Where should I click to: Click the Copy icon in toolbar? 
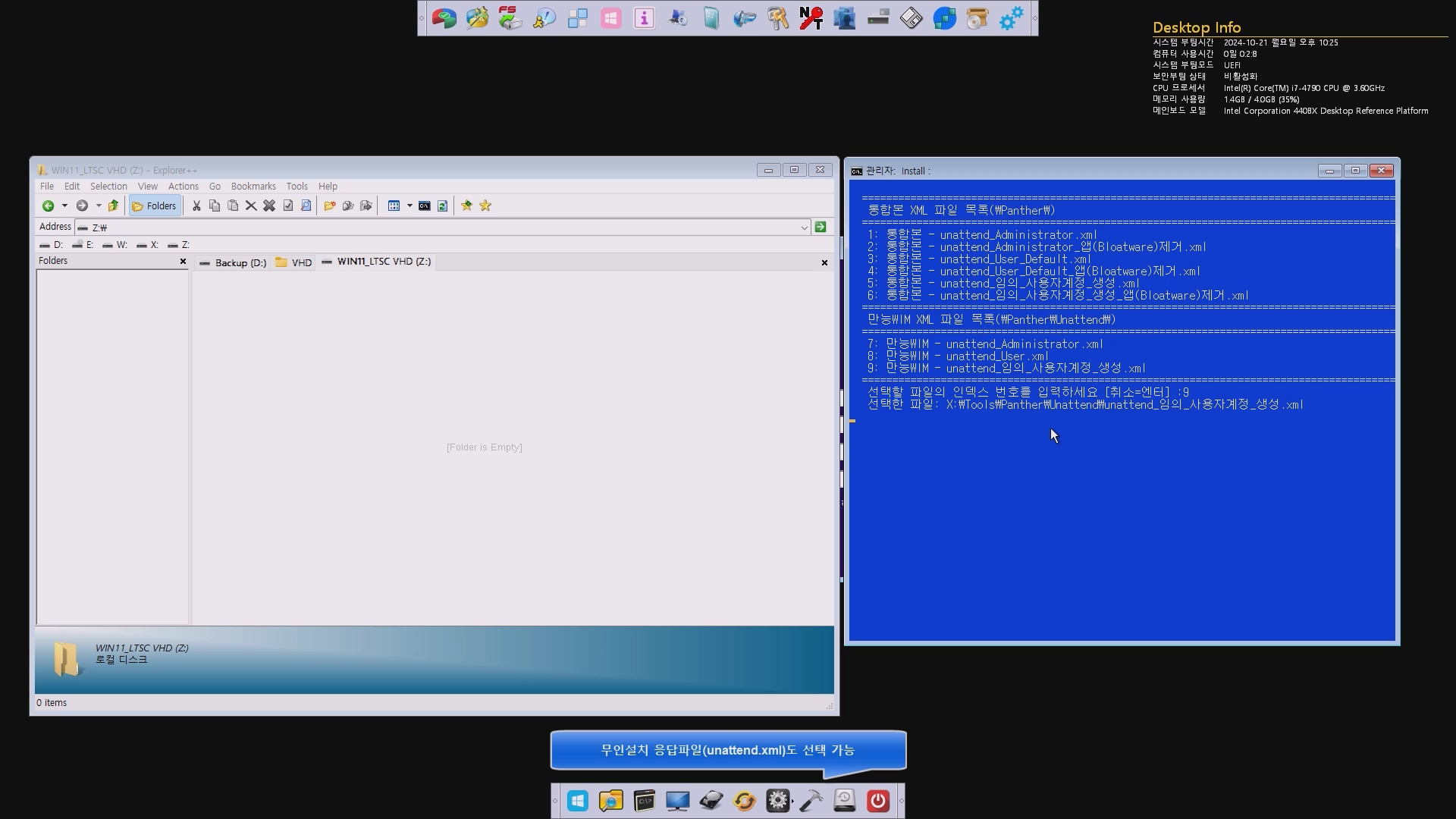click(215, 206)
